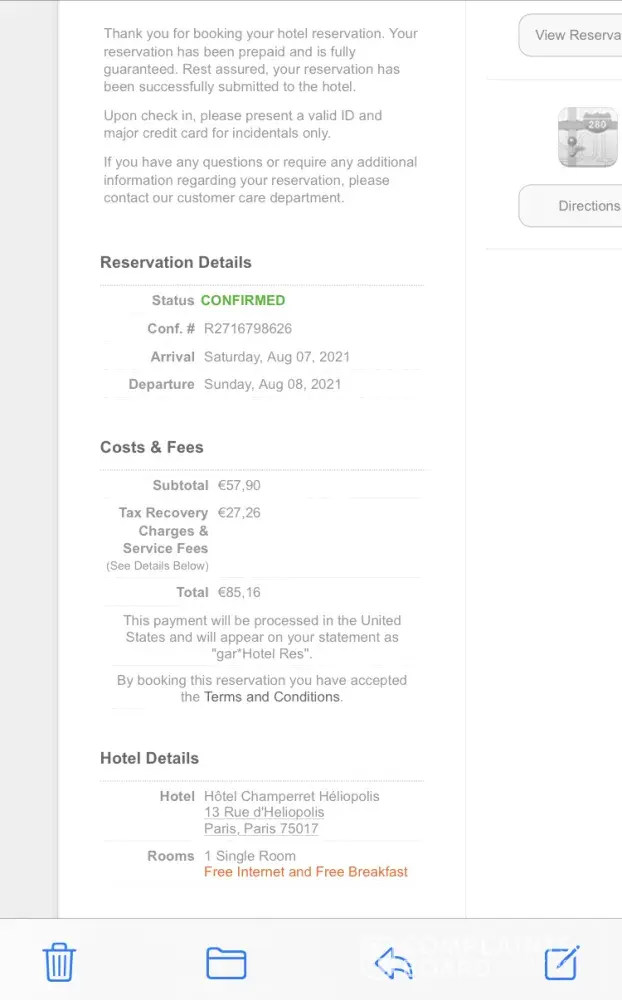Click the green CONFIRMED status text
The height and width of the screenshot is (1000, 622).
click(243, 300)
